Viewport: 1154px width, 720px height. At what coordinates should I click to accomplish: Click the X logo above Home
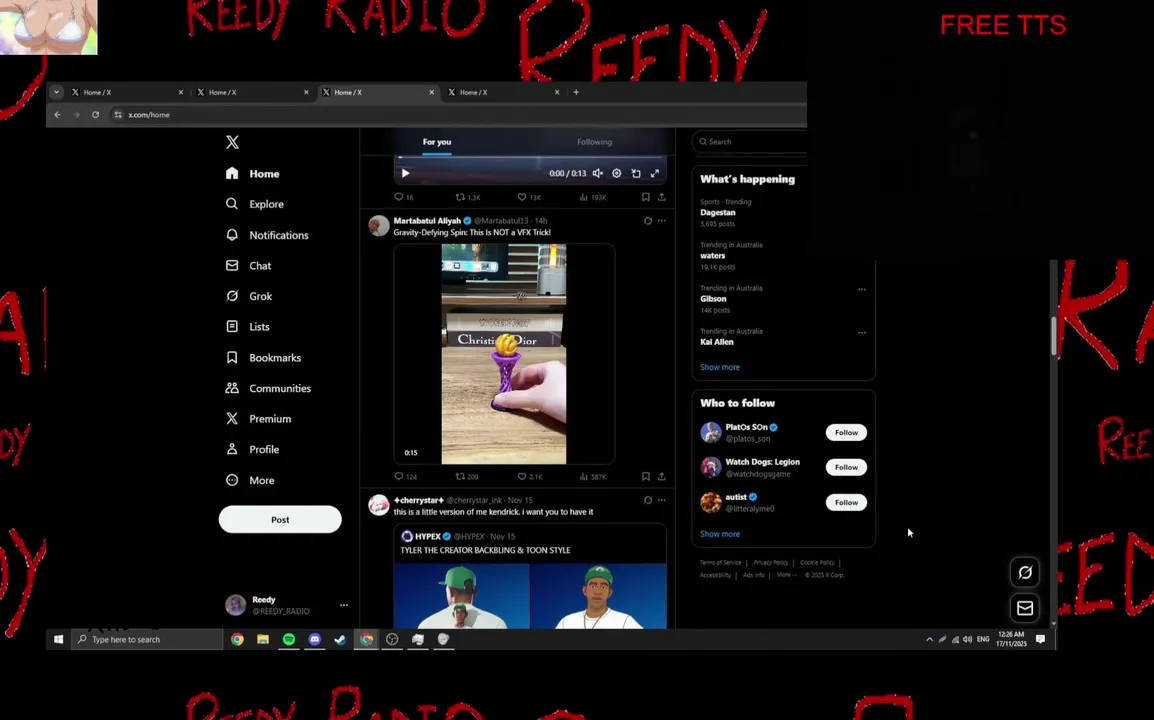(x=233, y=142)
